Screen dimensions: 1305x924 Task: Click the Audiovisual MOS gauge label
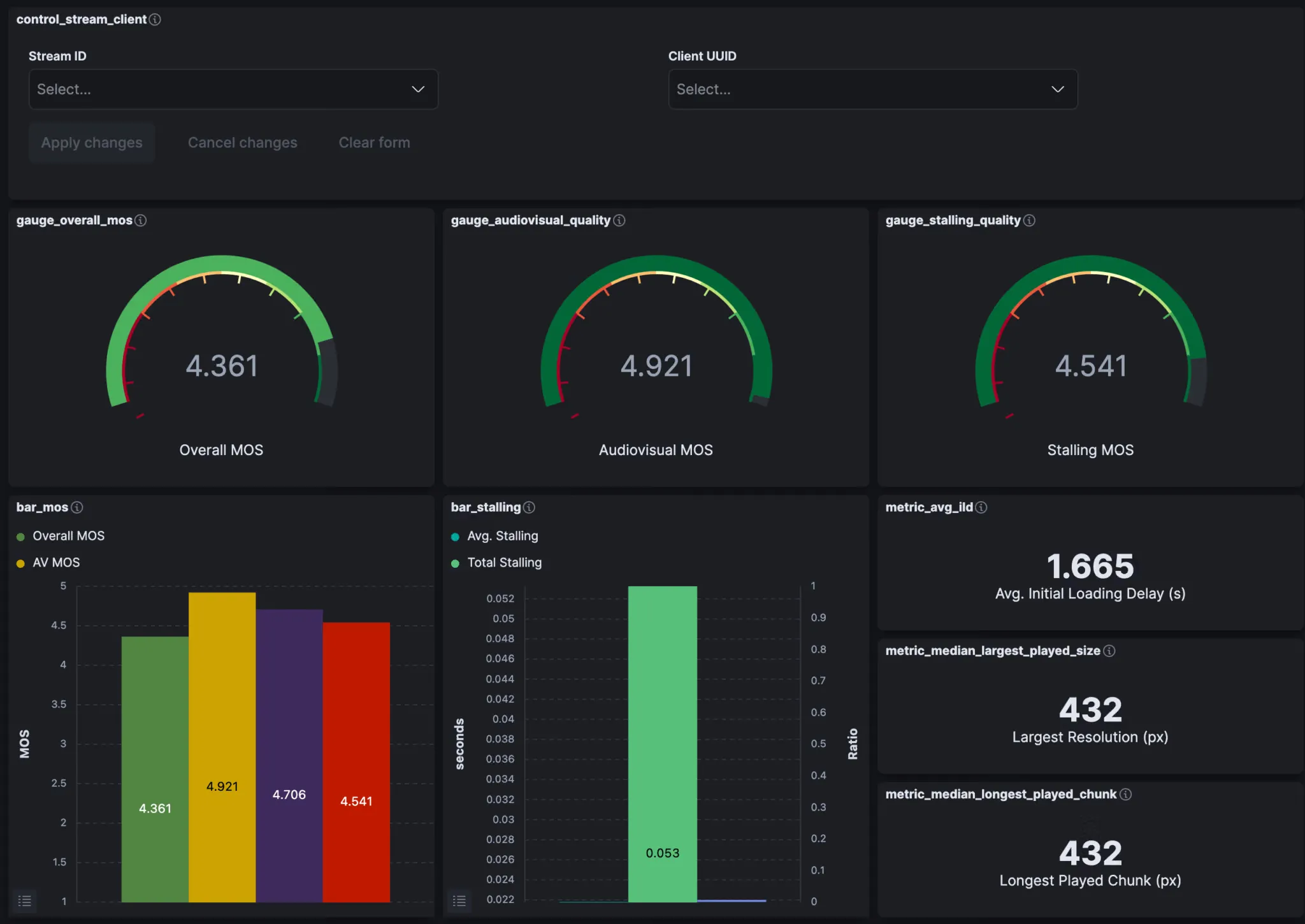tap(656, 450)
